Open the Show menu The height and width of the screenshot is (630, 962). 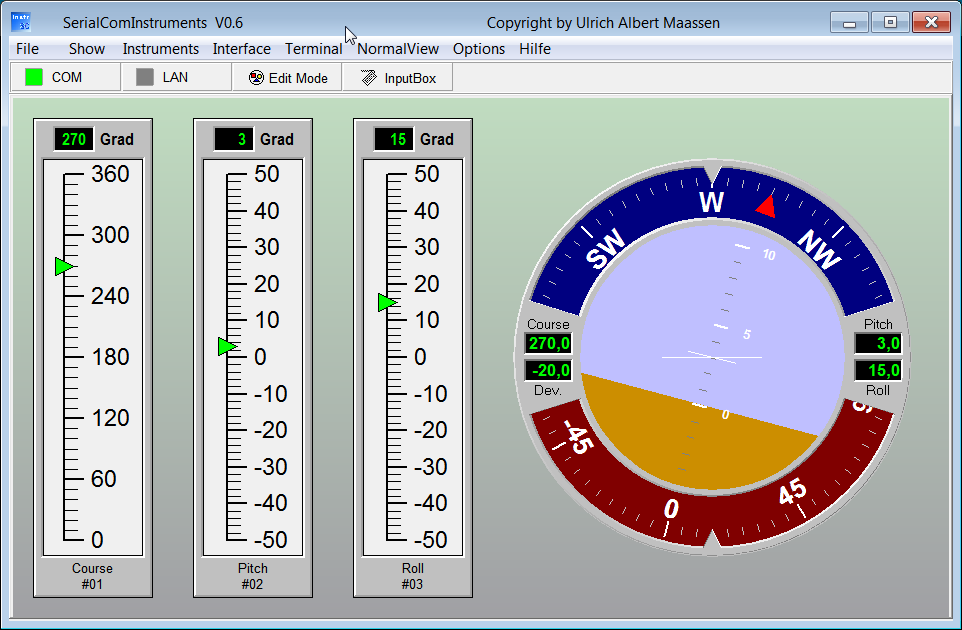click(87, 49)
